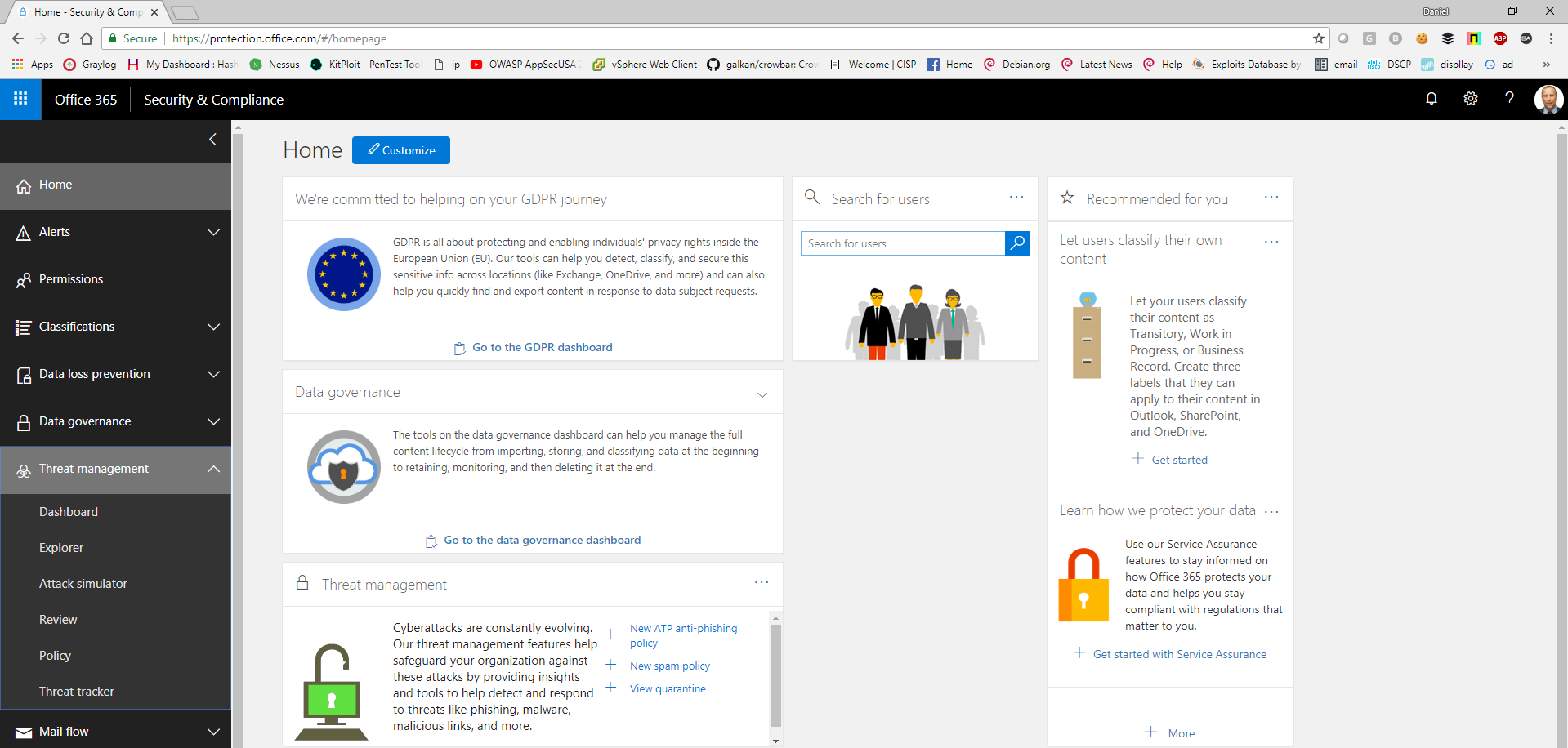Open help using the question mark icon
1568x748 pixels.
tap(1509, 98)
